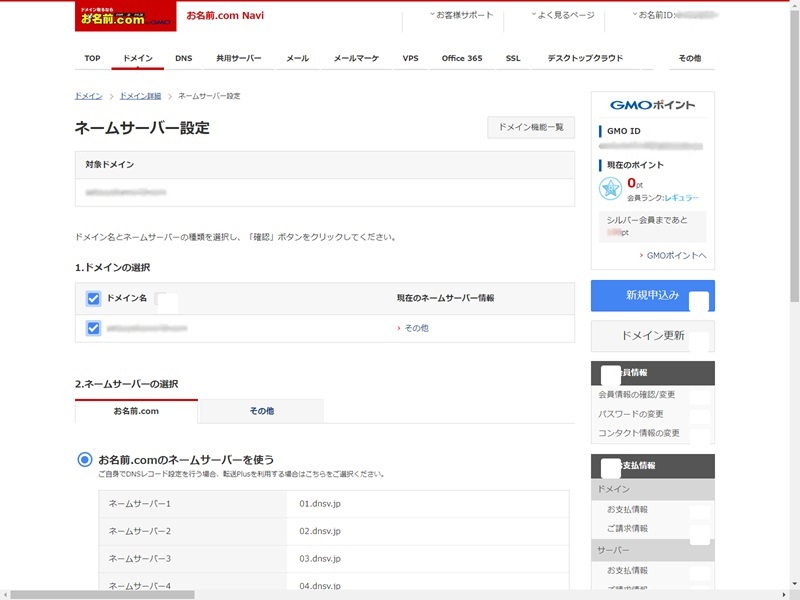Open the SSL navigation tab
The width and height of the screenshot is (800, 600).
[x=513, y=58]
